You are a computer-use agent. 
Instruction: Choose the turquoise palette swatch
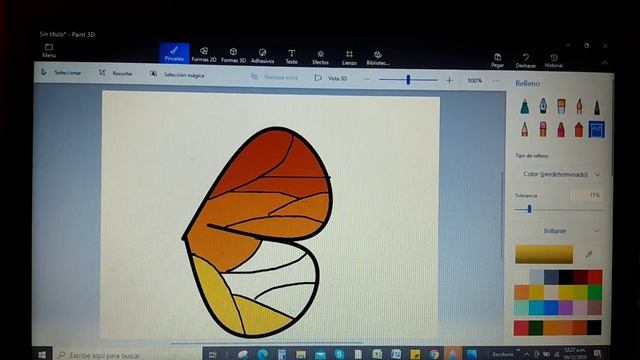tap(536, 307)
